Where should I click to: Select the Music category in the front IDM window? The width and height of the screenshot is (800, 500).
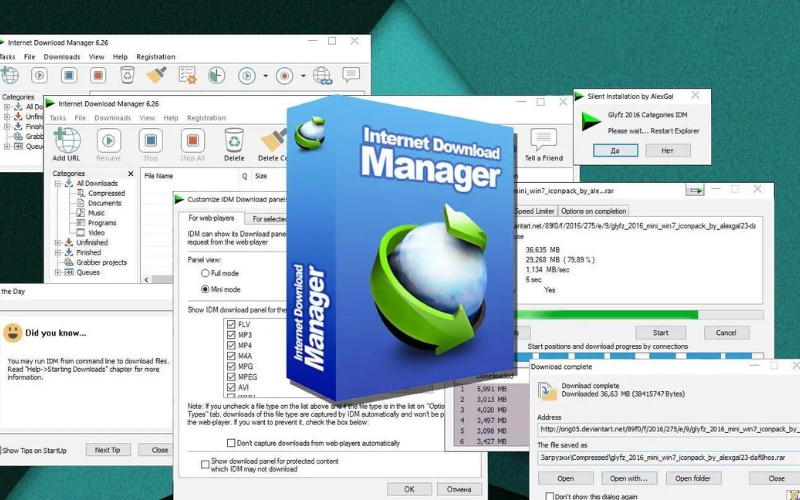click(x=96, y=213)
